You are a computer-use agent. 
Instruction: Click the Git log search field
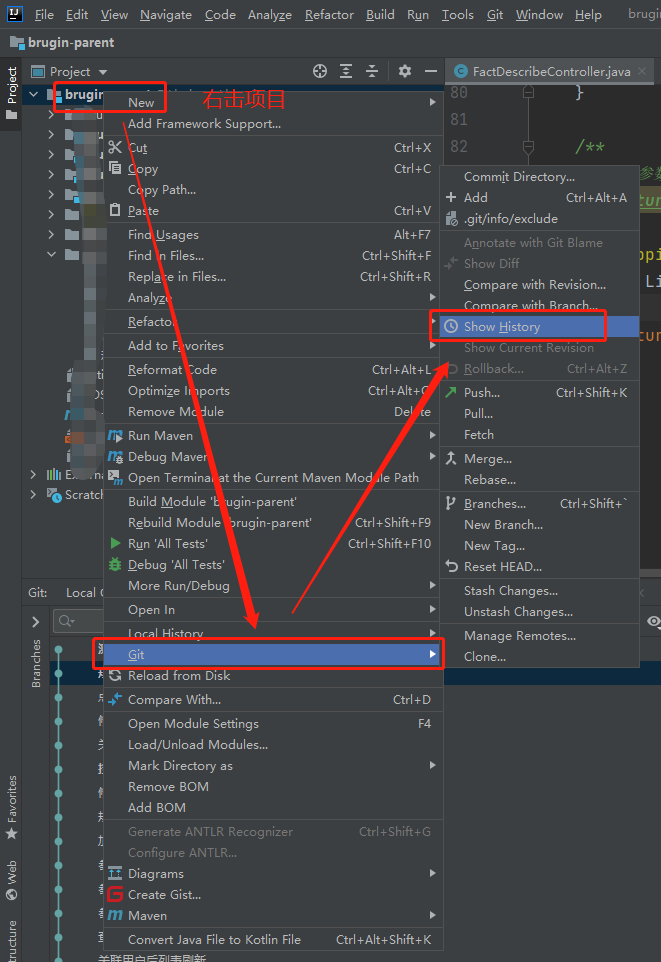coord(79,621)
